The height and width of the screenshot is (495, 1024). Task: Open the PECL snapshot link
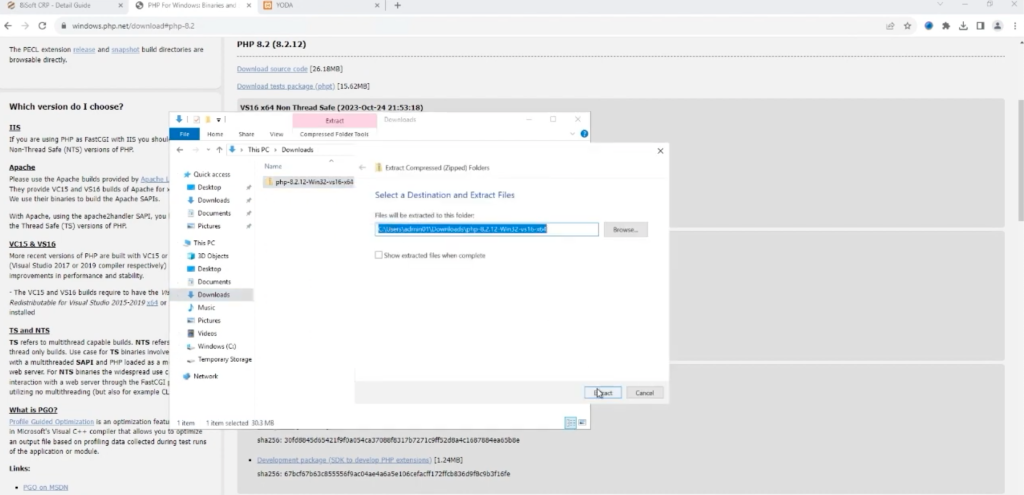[x=125, y=50]
